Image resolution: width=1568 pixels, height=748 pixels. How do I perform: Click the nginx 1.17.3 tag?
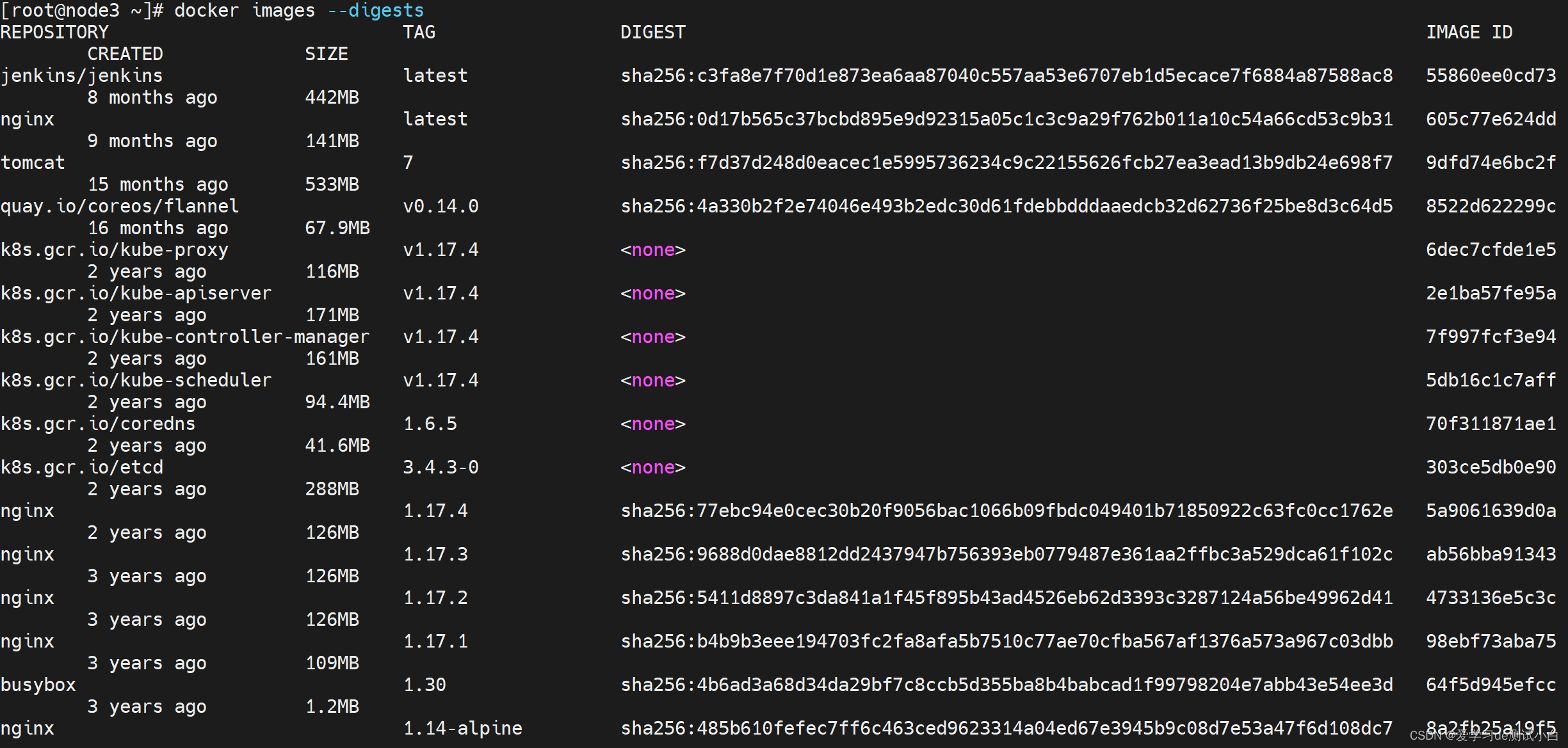click(435, 555)
